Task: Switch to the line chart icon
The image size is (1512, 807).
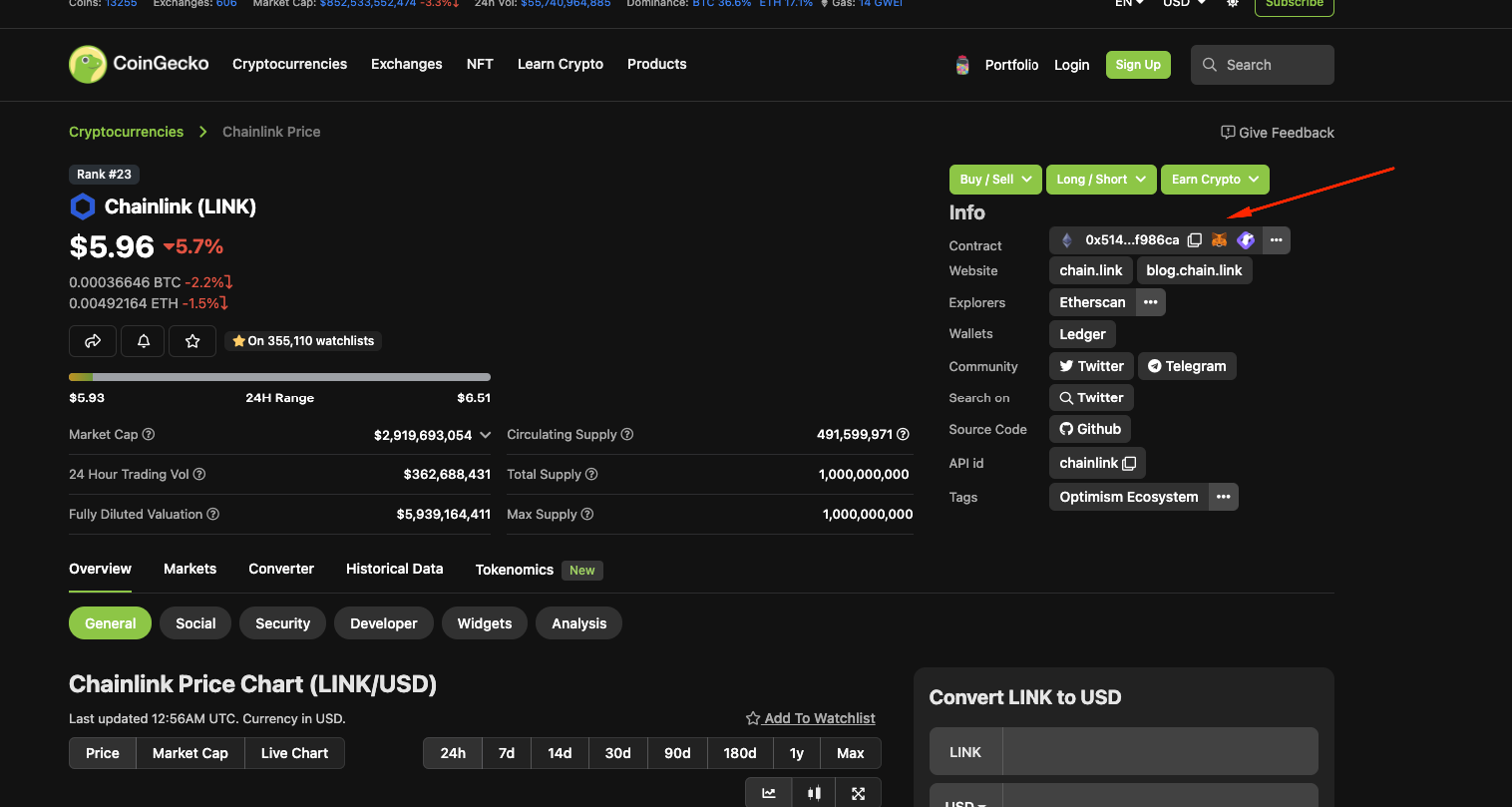Action: point(769,793)
